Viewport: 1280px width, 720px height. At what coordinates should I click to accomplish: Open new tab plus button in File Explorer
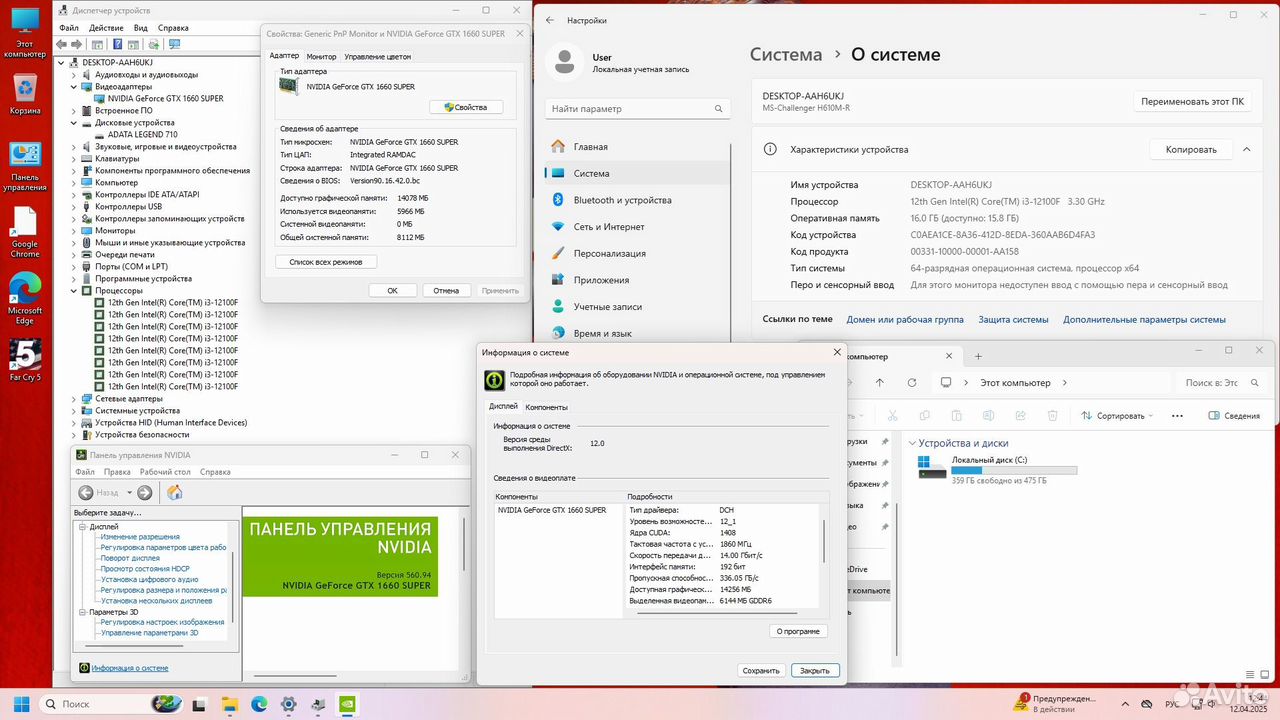click(978, 356)
